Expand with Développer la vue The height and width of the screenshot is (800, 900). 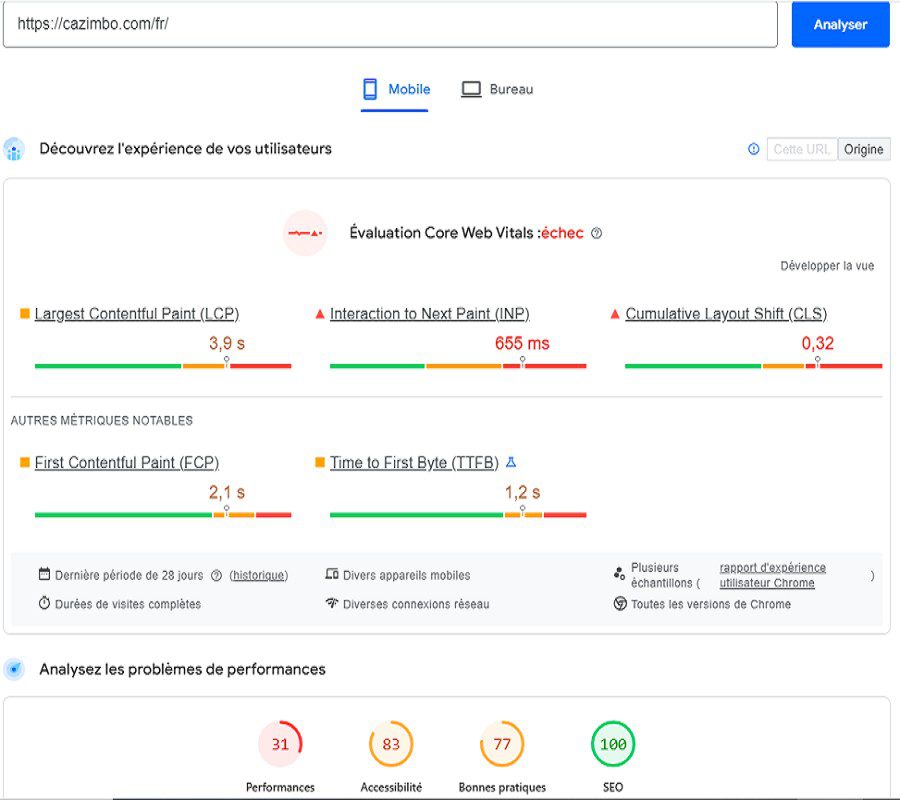click(827, 266)
